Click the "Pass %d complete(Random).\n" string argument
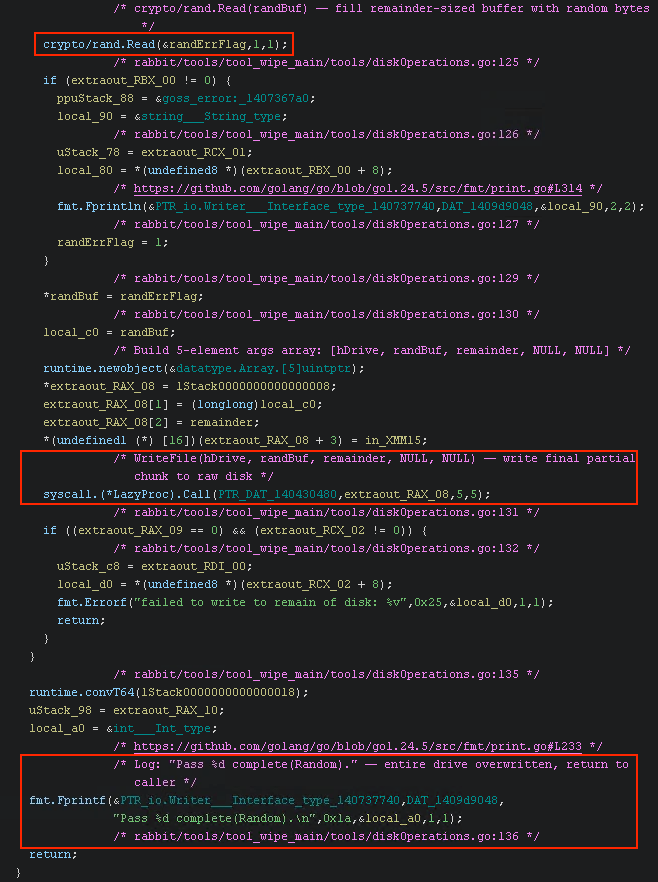Viewport: 658px width, 882px height. coord(214,818)
